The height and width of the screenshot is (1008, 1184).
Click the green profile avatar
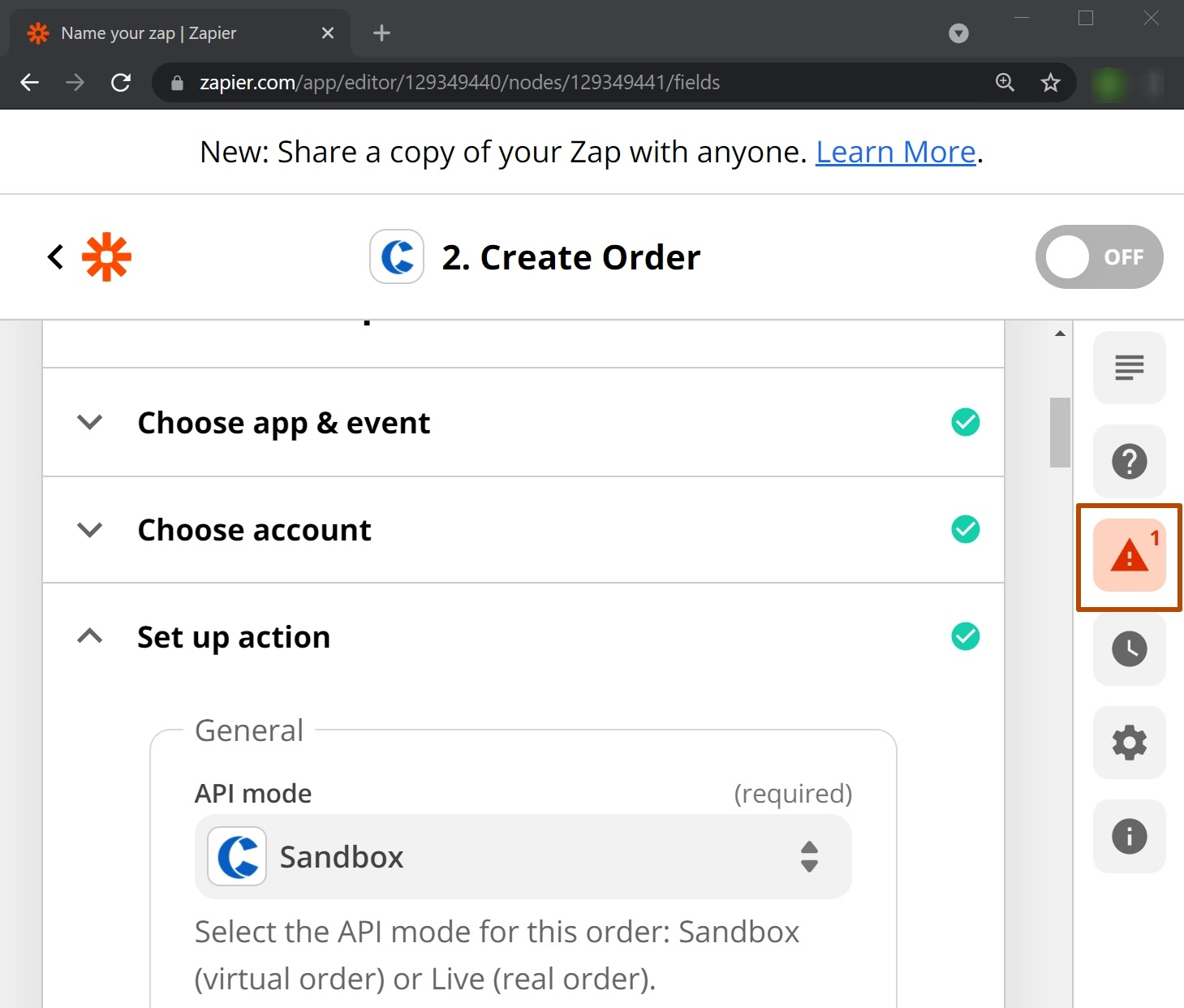point(1109,82)
